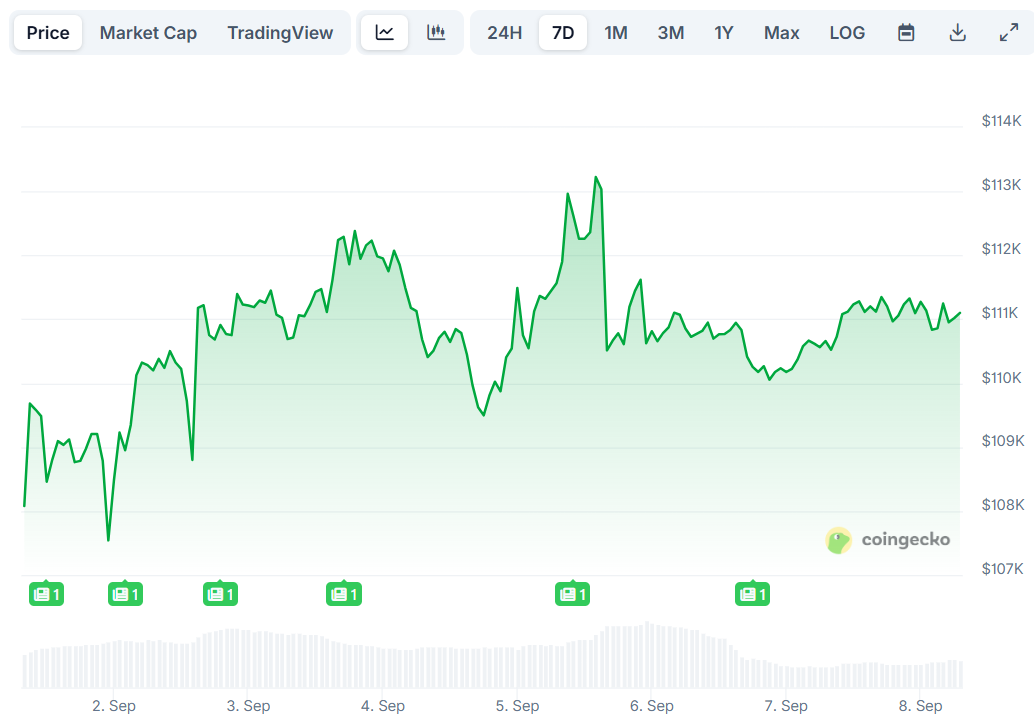Open the calendar date range picker

tap(906, 32)
